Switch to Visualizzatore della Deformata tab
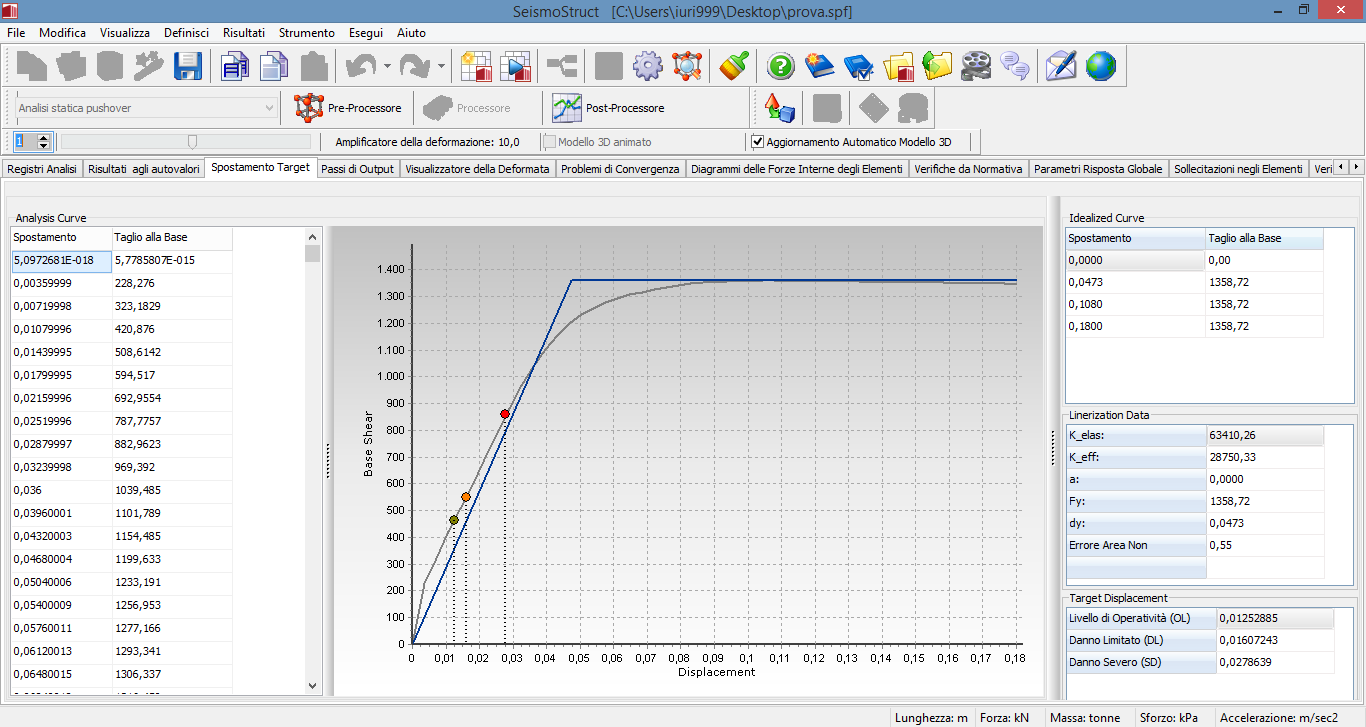Image resolution: width=1366 pixels, height=727 pixels. pos(477,169)
